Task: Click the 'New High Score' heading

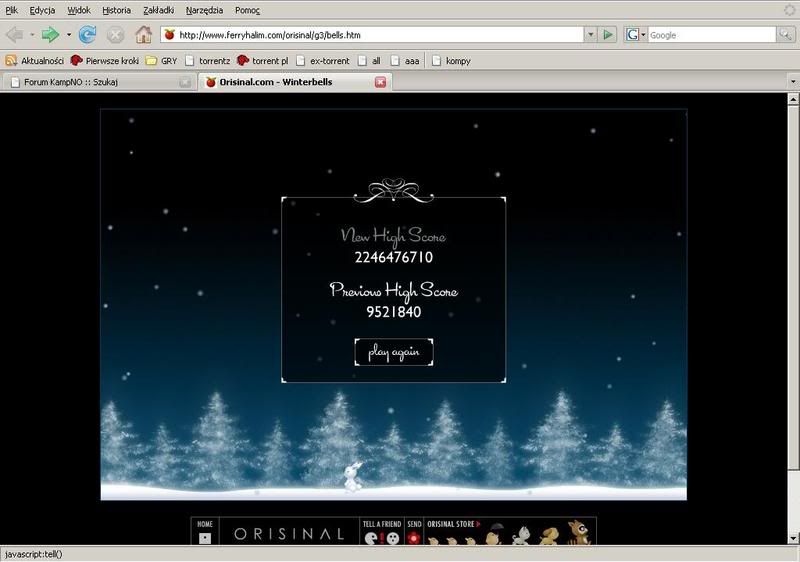Action: pos(393,236)
